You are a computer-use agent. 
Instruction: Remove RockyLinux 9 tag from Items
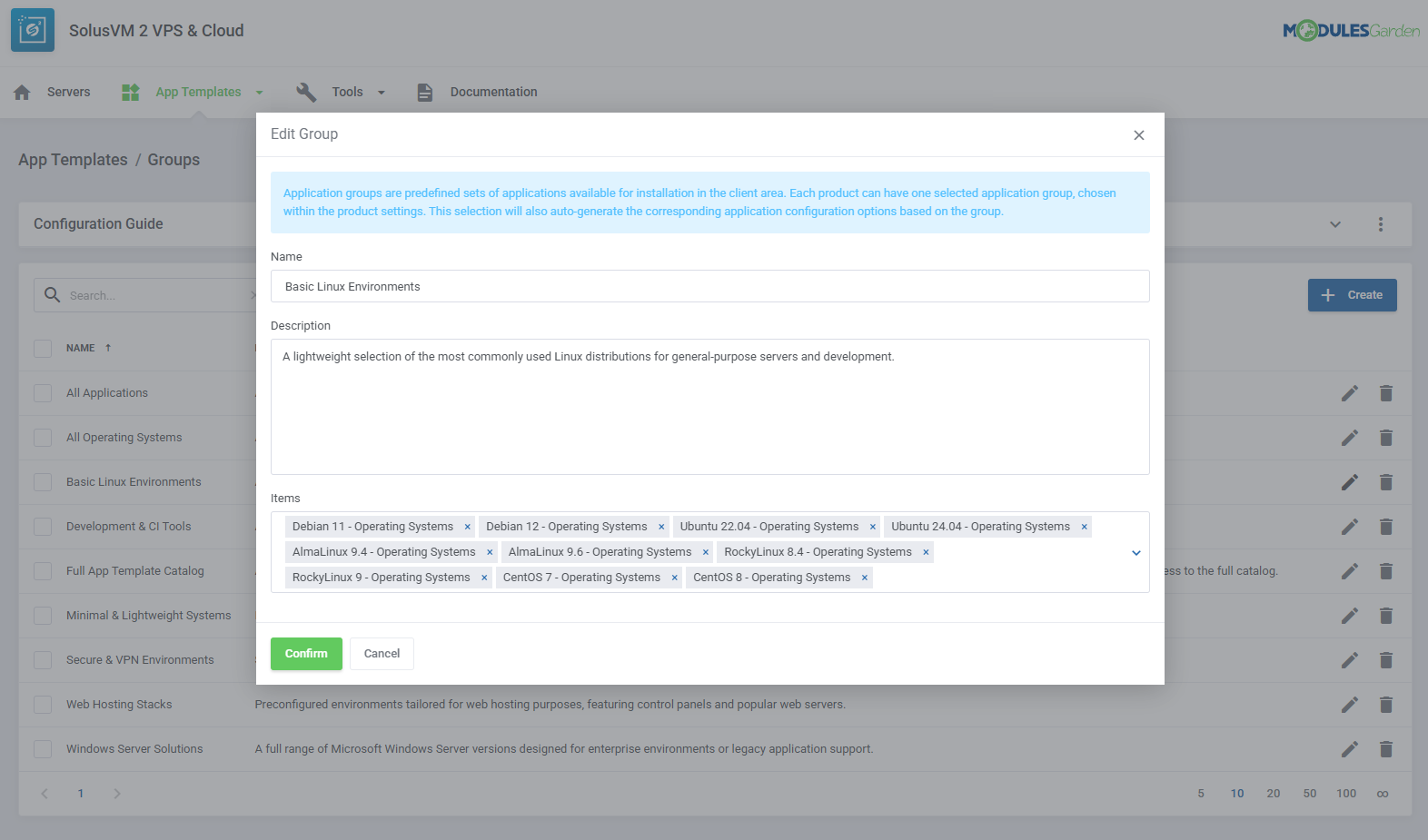coord(484,578)
